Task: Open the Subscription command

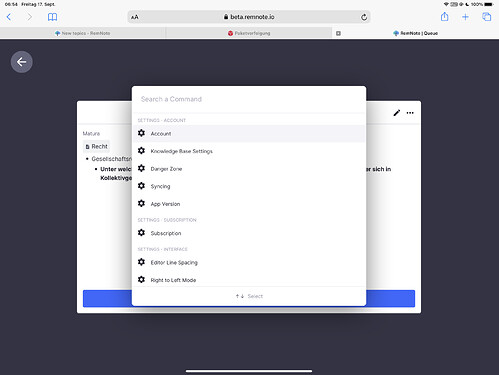Action: [249, 233]
